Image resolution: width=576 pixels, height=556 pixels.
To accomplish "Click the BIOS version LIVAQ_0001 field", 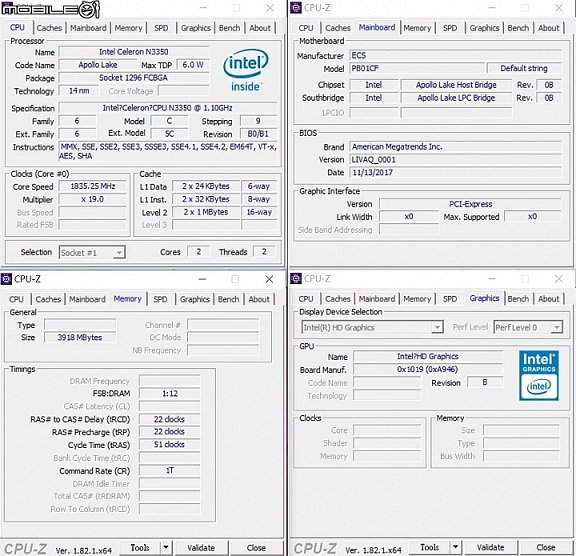I will click(x=455, y=160).
